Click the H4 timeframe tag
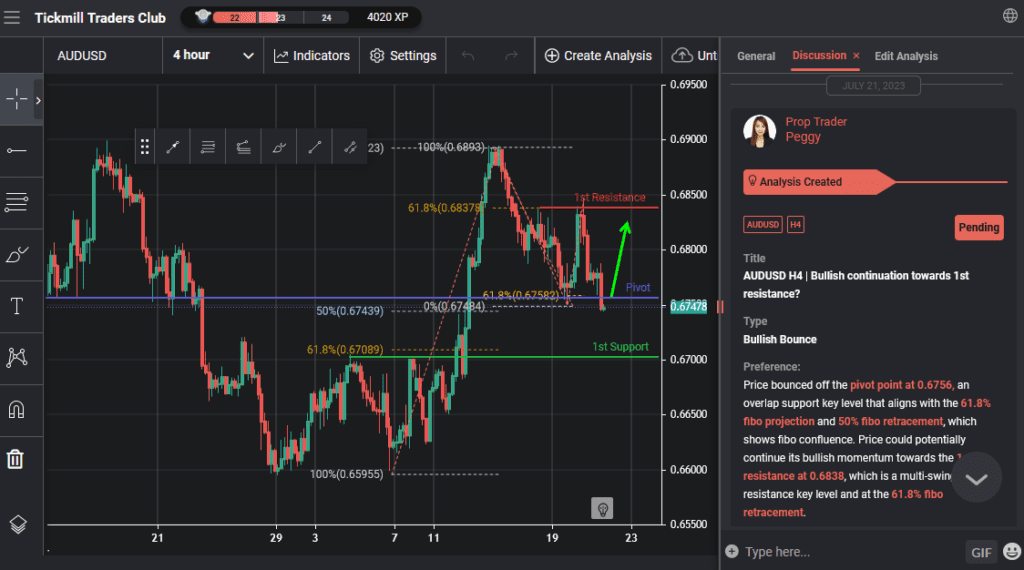 [795, 225]
